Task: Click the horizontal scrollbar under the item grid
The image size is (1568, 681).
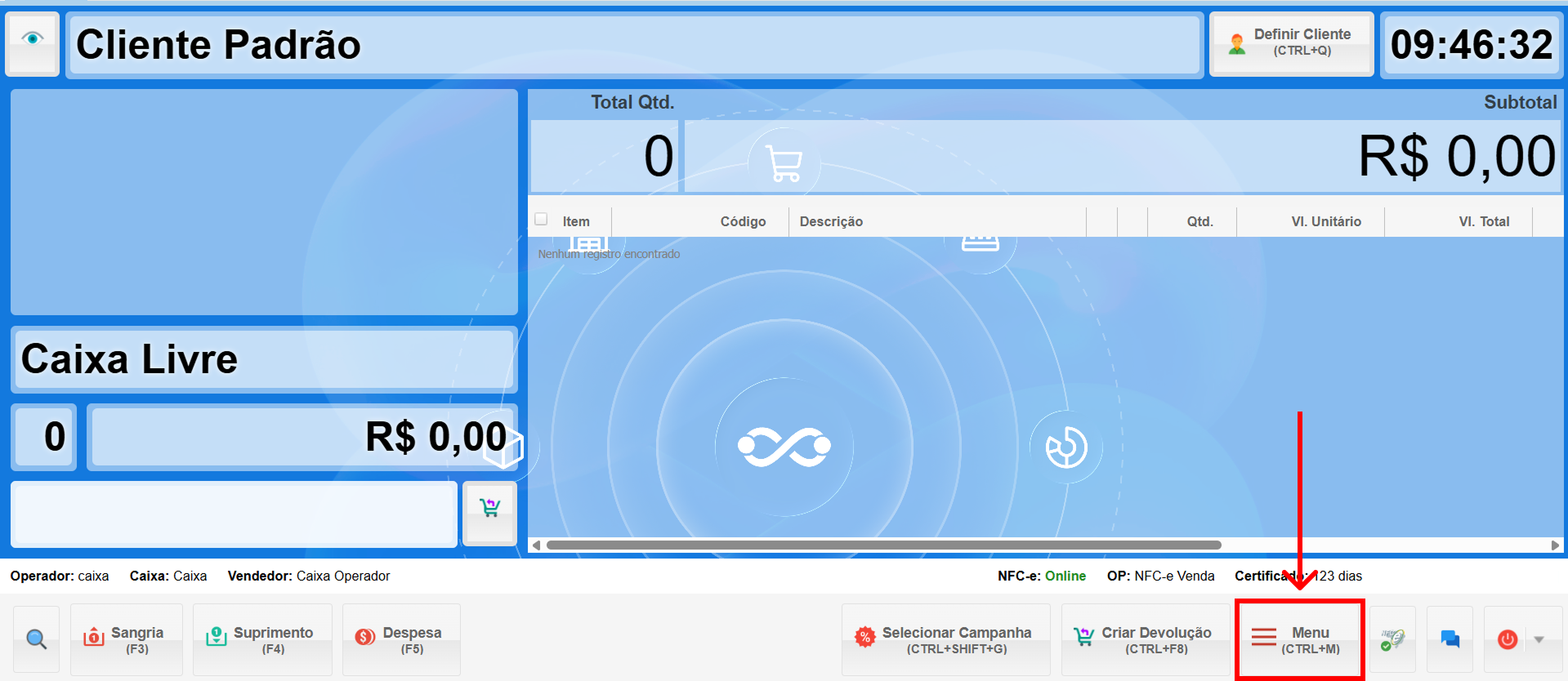Action: click(x=882, y=545)
